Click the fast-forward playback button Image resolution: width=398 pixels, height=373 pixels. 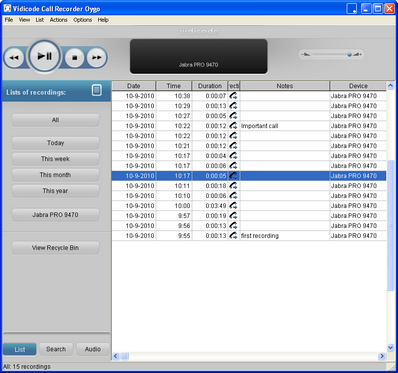tap(97, 58)
